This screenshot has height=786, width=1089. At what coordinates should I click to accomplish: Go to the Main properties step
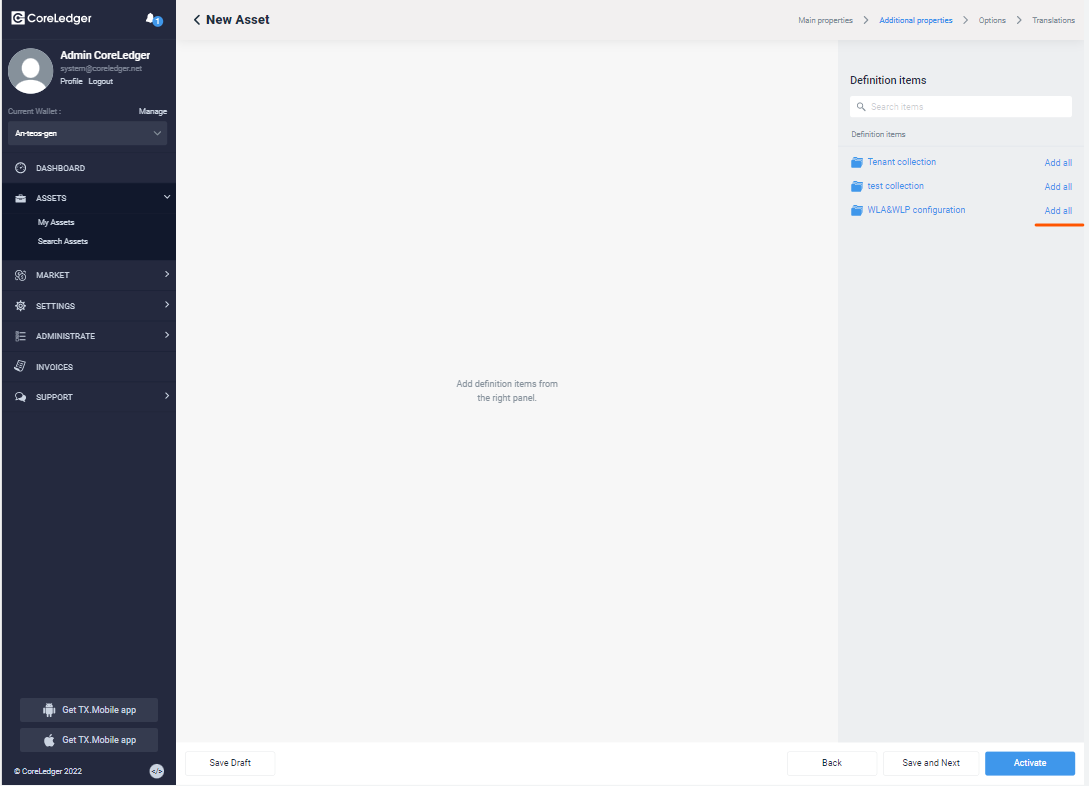(825, 20)
